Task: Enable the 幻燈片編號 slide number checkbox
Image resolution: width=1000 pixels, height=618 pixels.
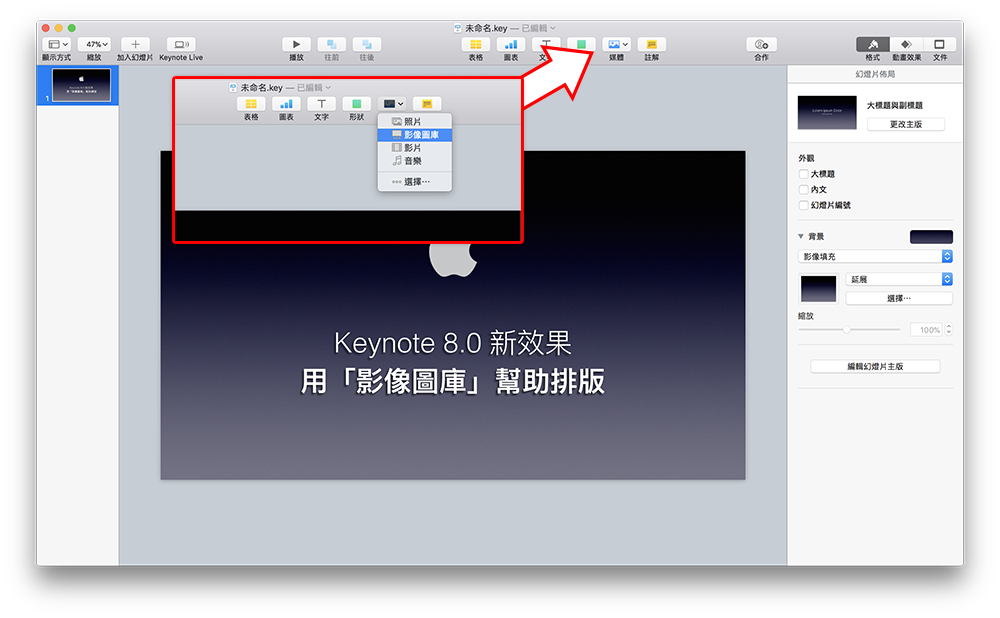Action: tap(804, 205)
